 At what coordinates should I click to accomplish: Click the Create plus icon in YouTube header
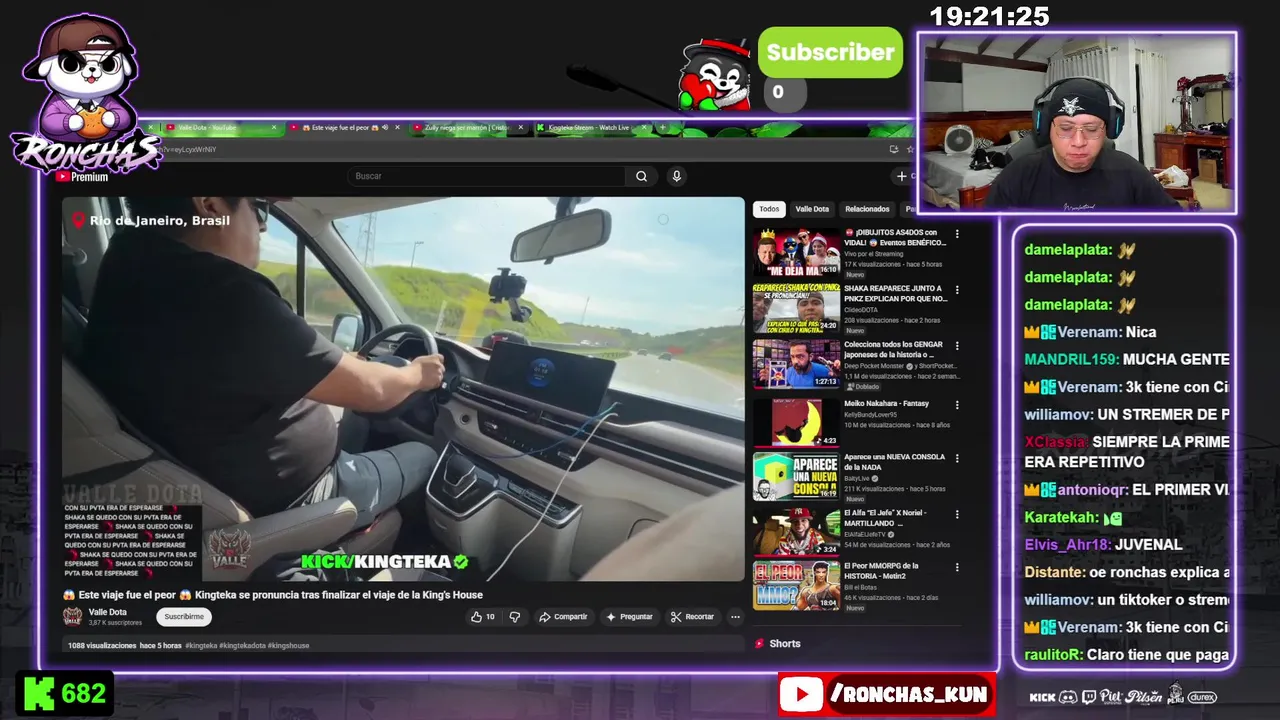902,176
